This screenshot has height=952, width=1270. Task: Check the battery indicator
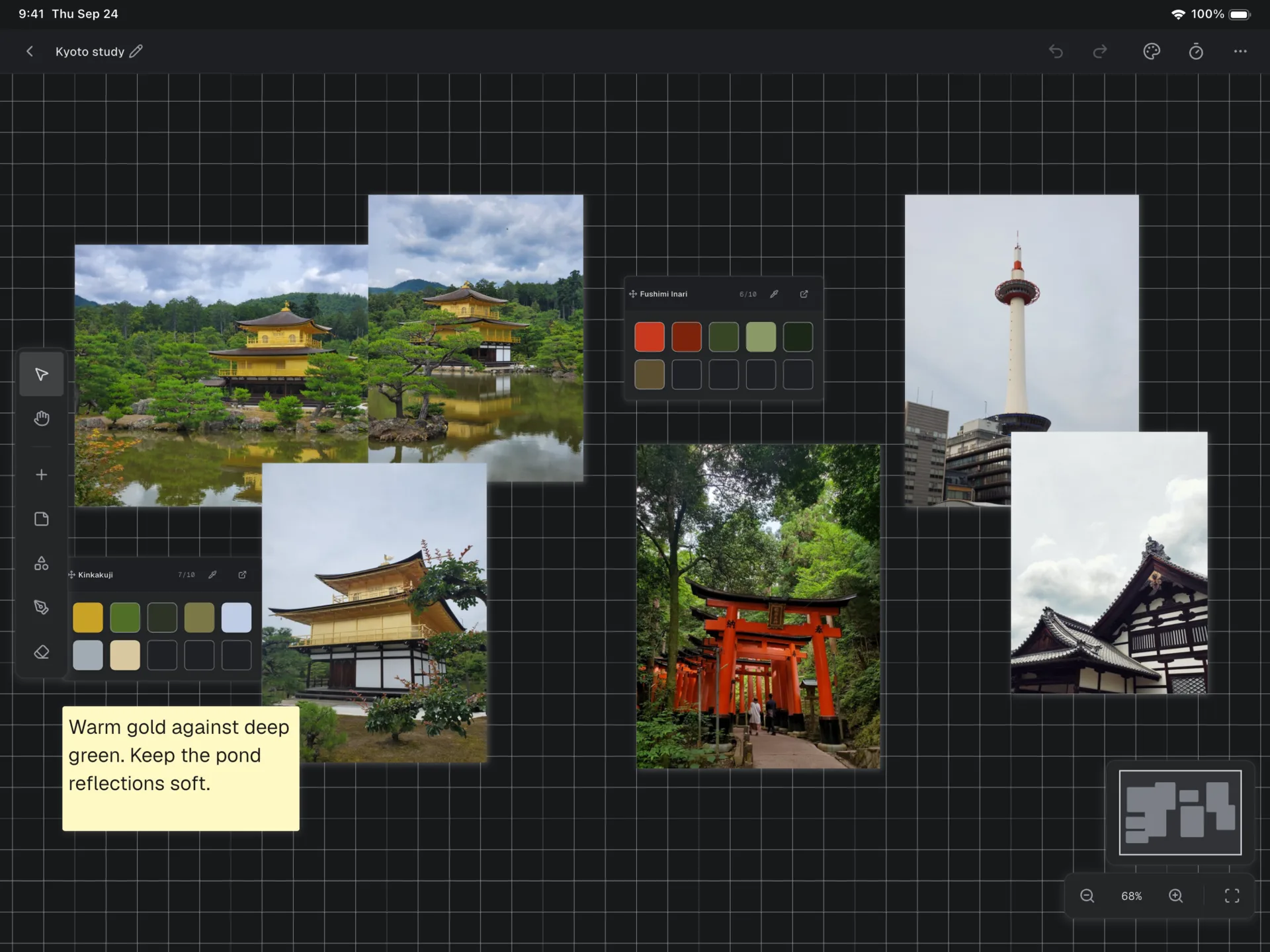click(1240, 14)
